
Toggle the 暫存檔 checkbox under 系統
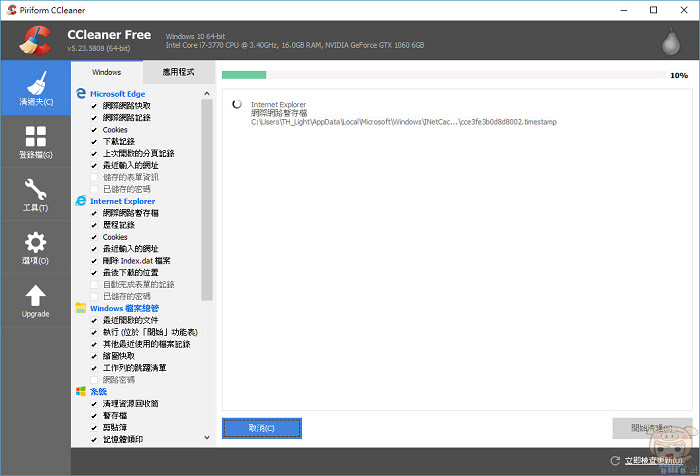[94, 416]
